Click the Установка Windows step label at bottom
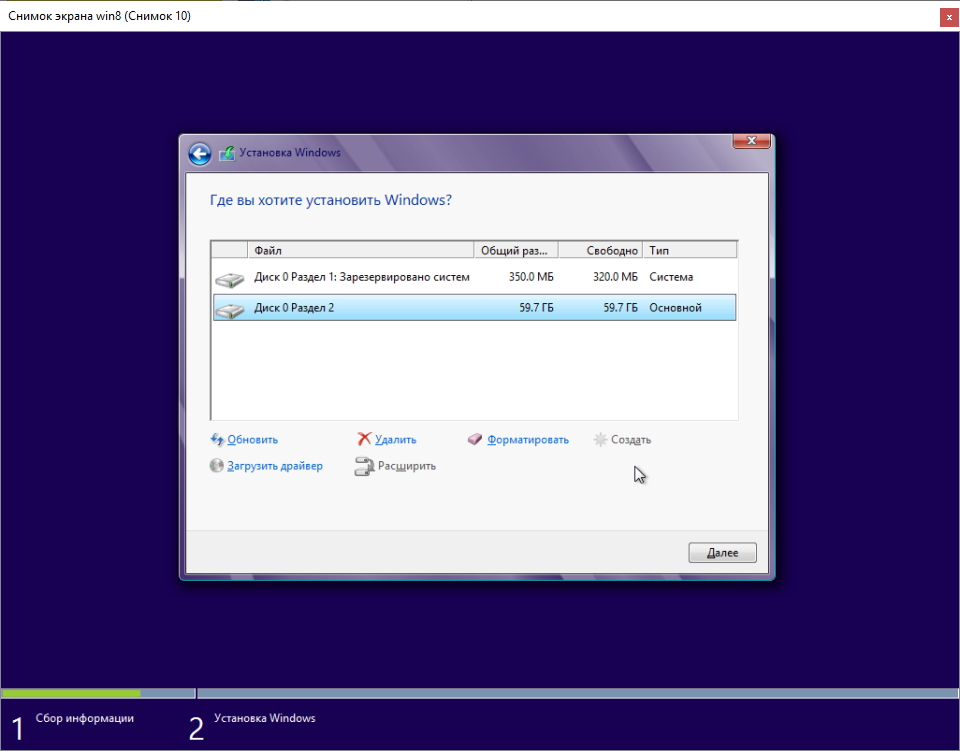 pyautogui.click(x=264, y=718)
